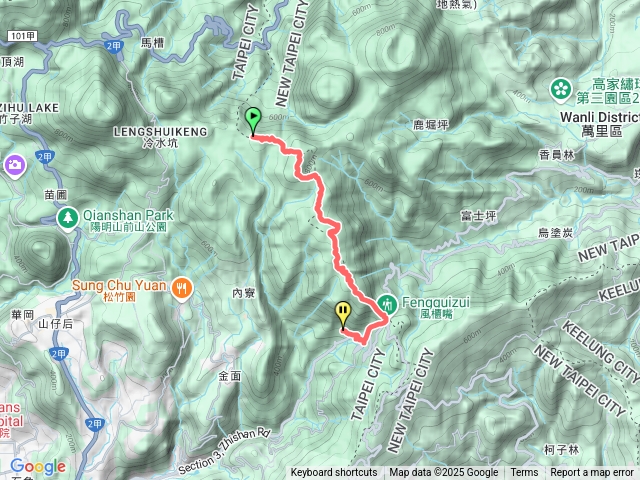Open the Google logo link

(38, 467)
